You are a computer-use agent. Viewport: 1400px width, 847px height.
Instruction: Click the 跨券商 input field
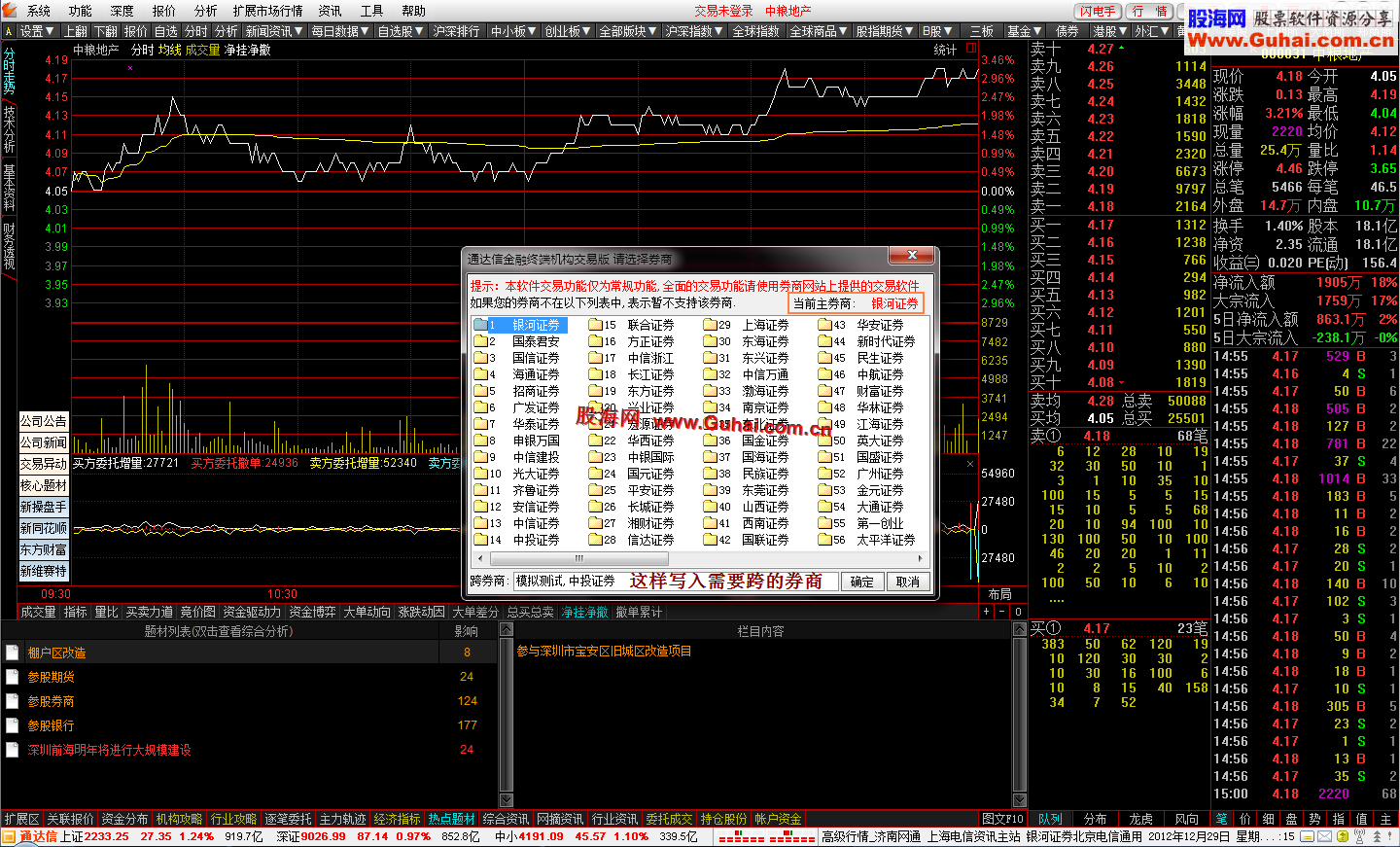coord(675,581)
